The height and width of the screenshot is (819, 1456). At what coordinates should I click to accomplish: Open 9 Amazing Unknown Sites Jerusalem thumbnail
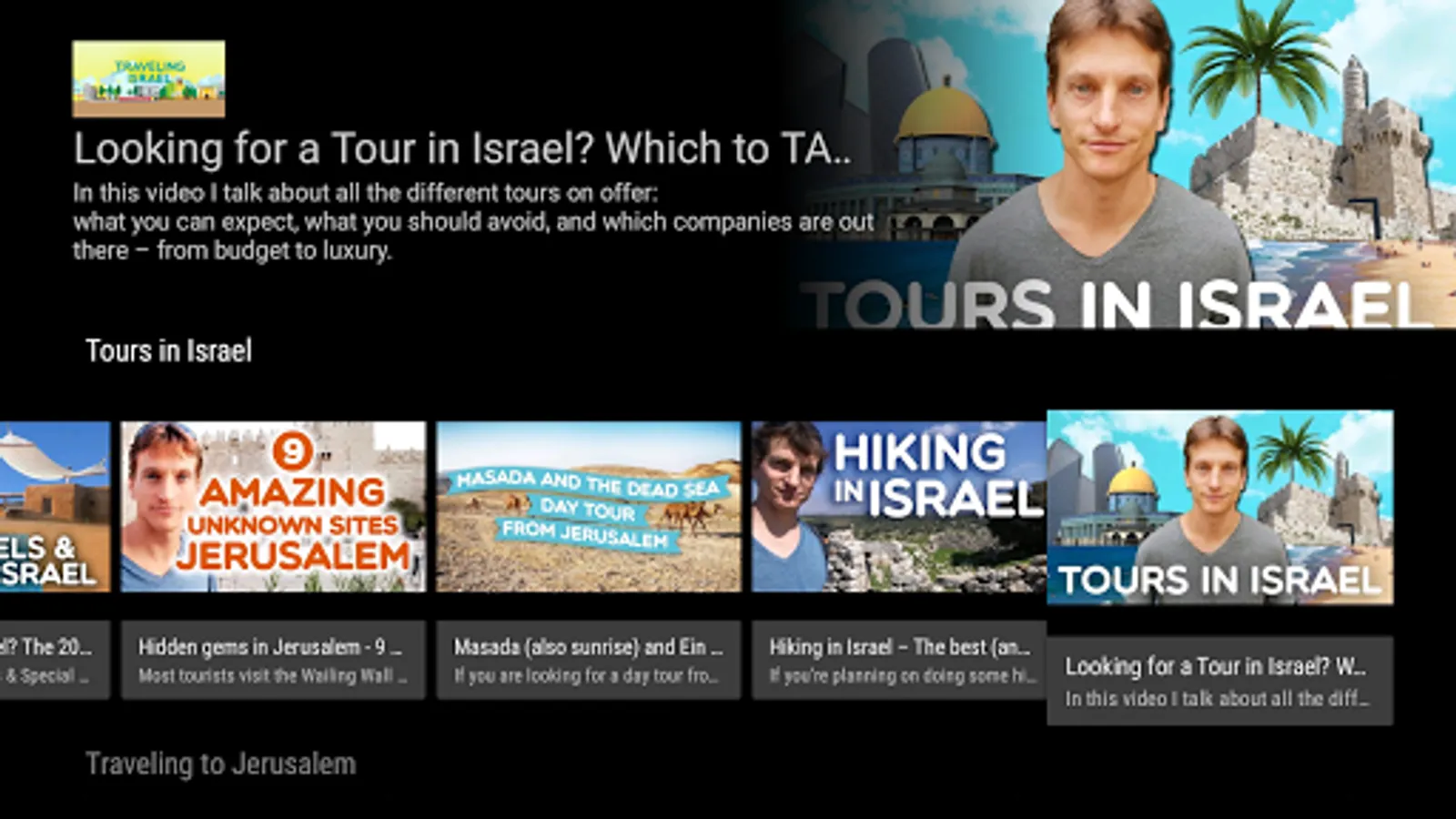[x=273, y=507]
